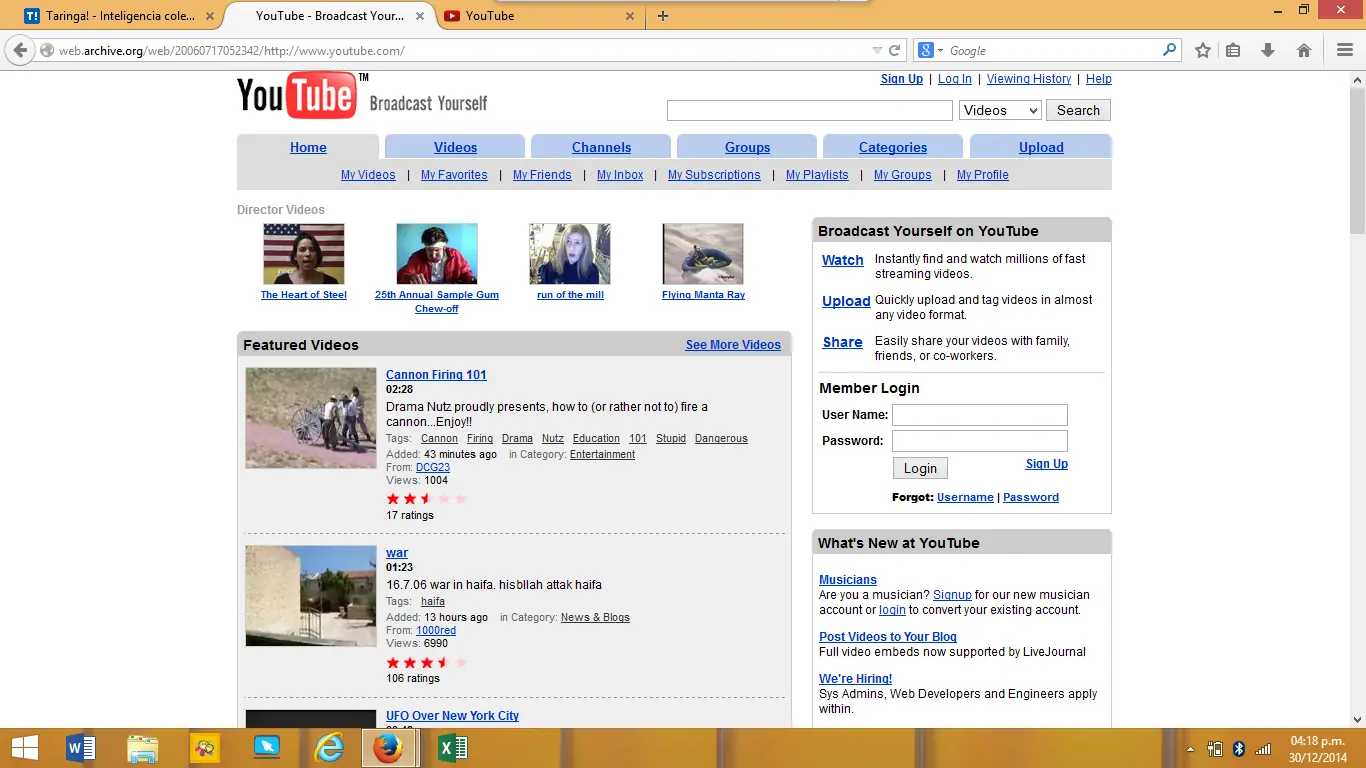Click the search magnifier in Google box

click(1170, 50)
